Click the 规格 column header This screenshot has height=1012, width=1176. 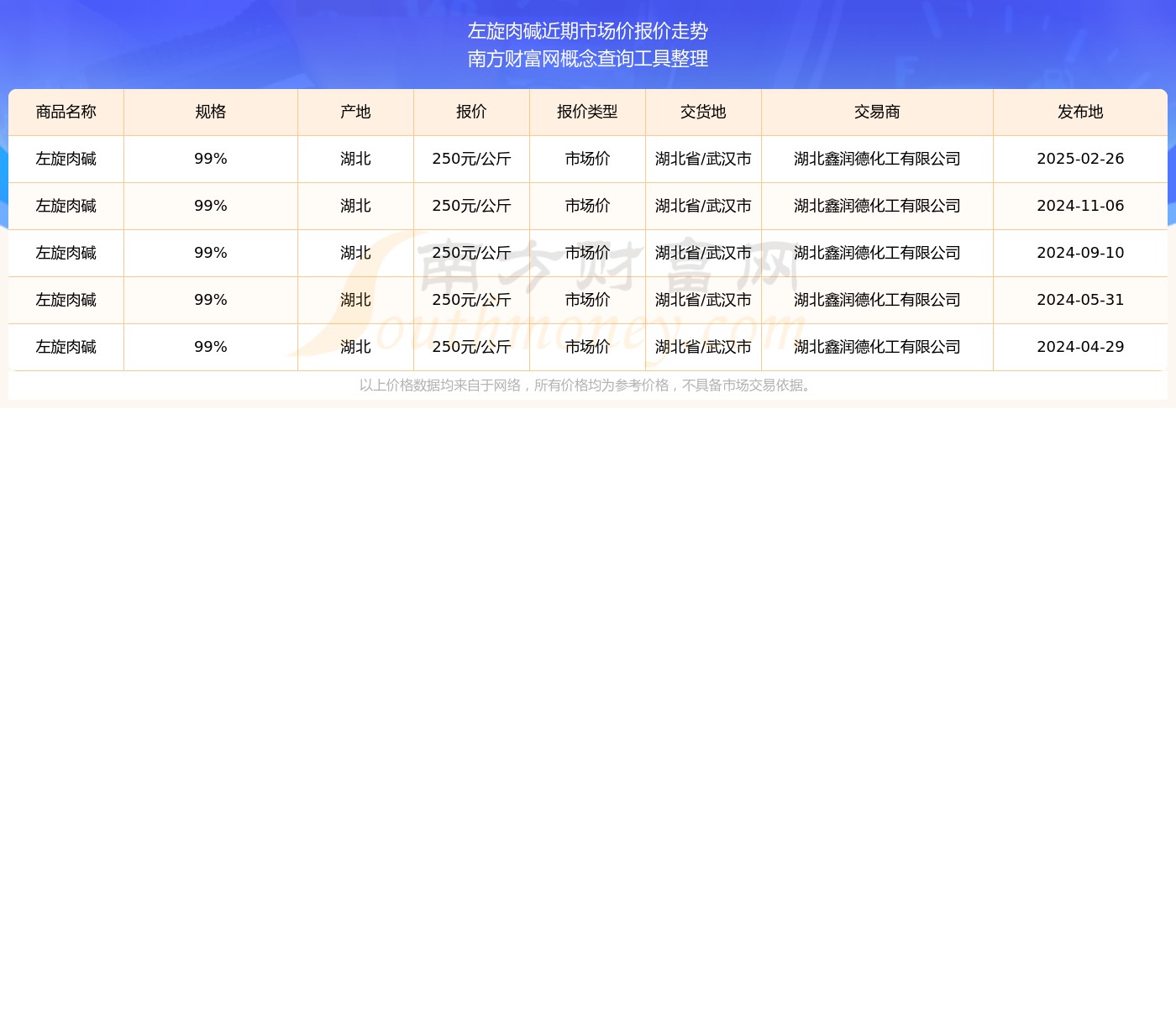pyautogui.click(x=211, y=113)
